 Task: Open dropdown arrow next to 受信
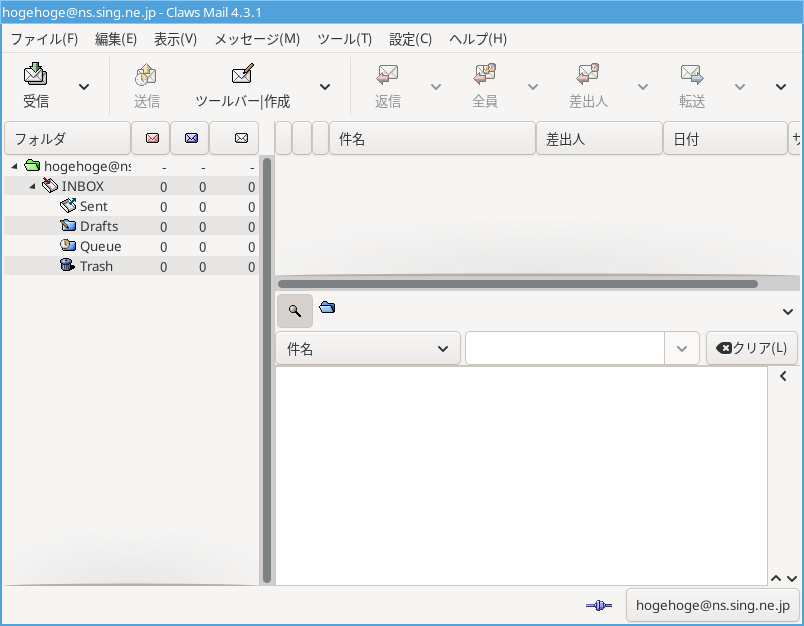pyautogui.click(x=84, y=87)
